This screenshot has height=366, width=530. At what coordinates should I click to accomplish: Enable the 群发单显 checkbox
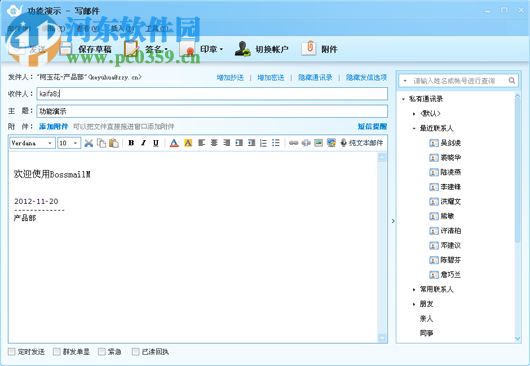coord(57,352)
